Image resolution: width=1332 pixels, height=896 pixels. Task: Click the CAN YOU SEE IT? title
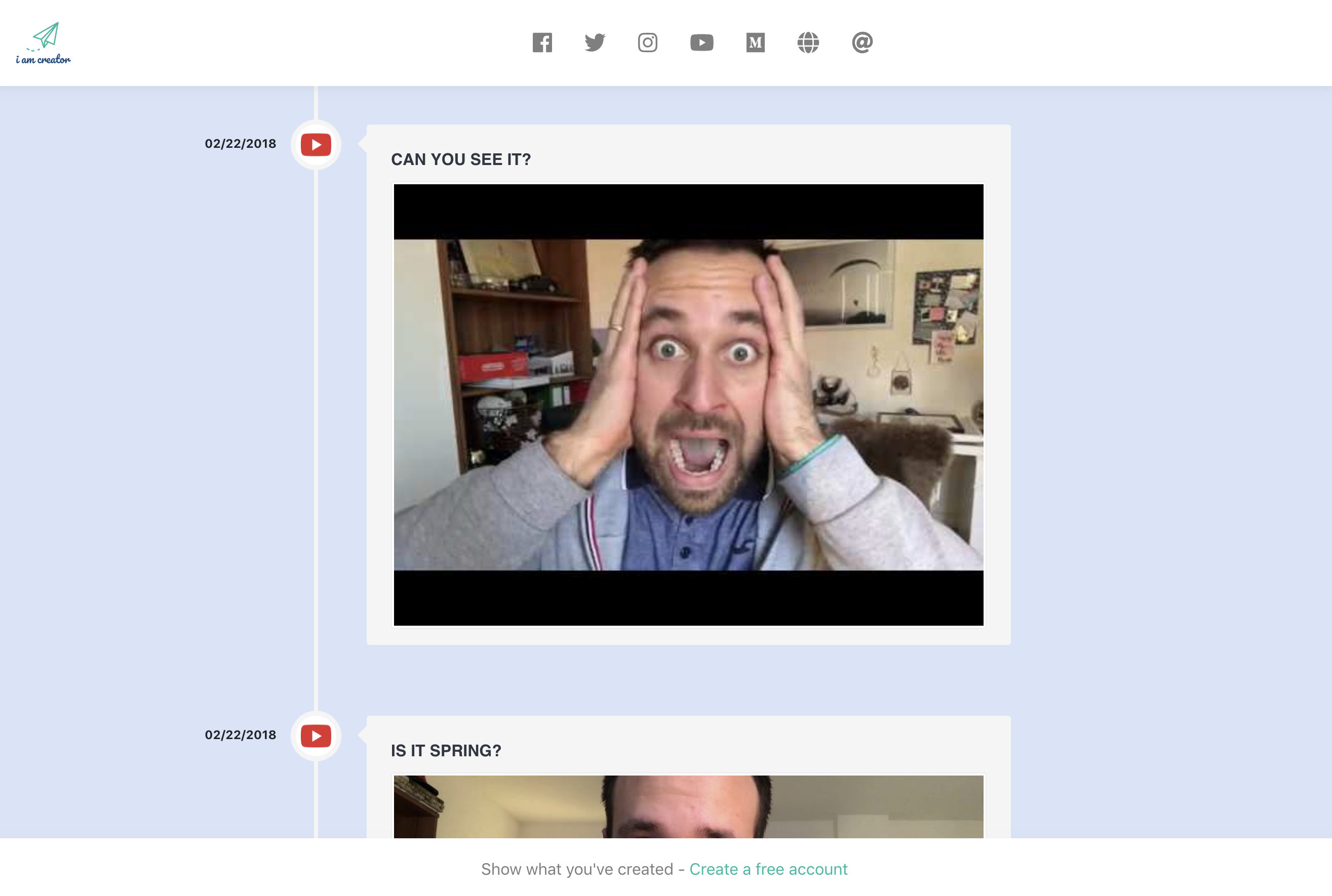click(x=461, y=159)
